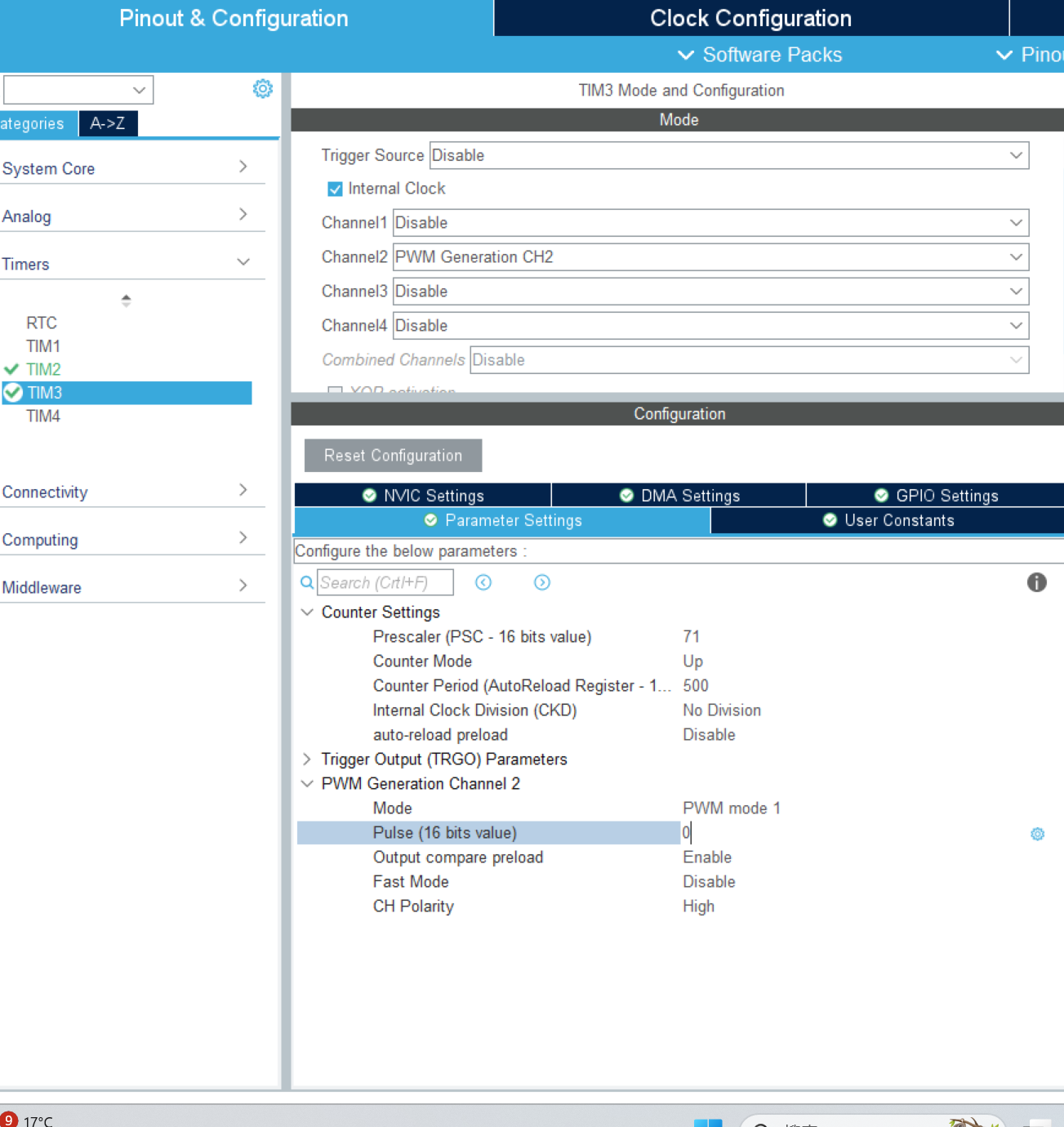This screenshot has height=1127, width=1064.
Task: Click the Prescaler value 71
Action: pyautogui.click(x=691, y=637)
